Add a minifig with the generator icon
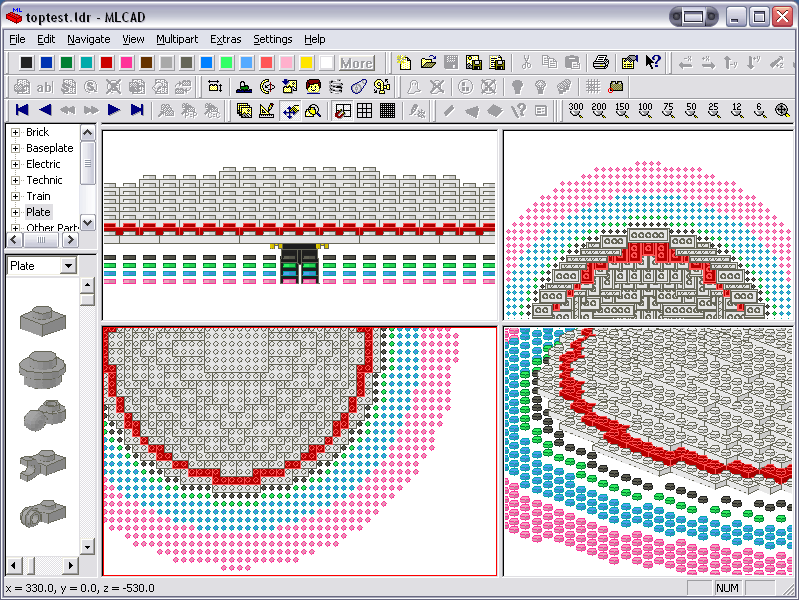The image size is (799, 600). coord(312,87)
